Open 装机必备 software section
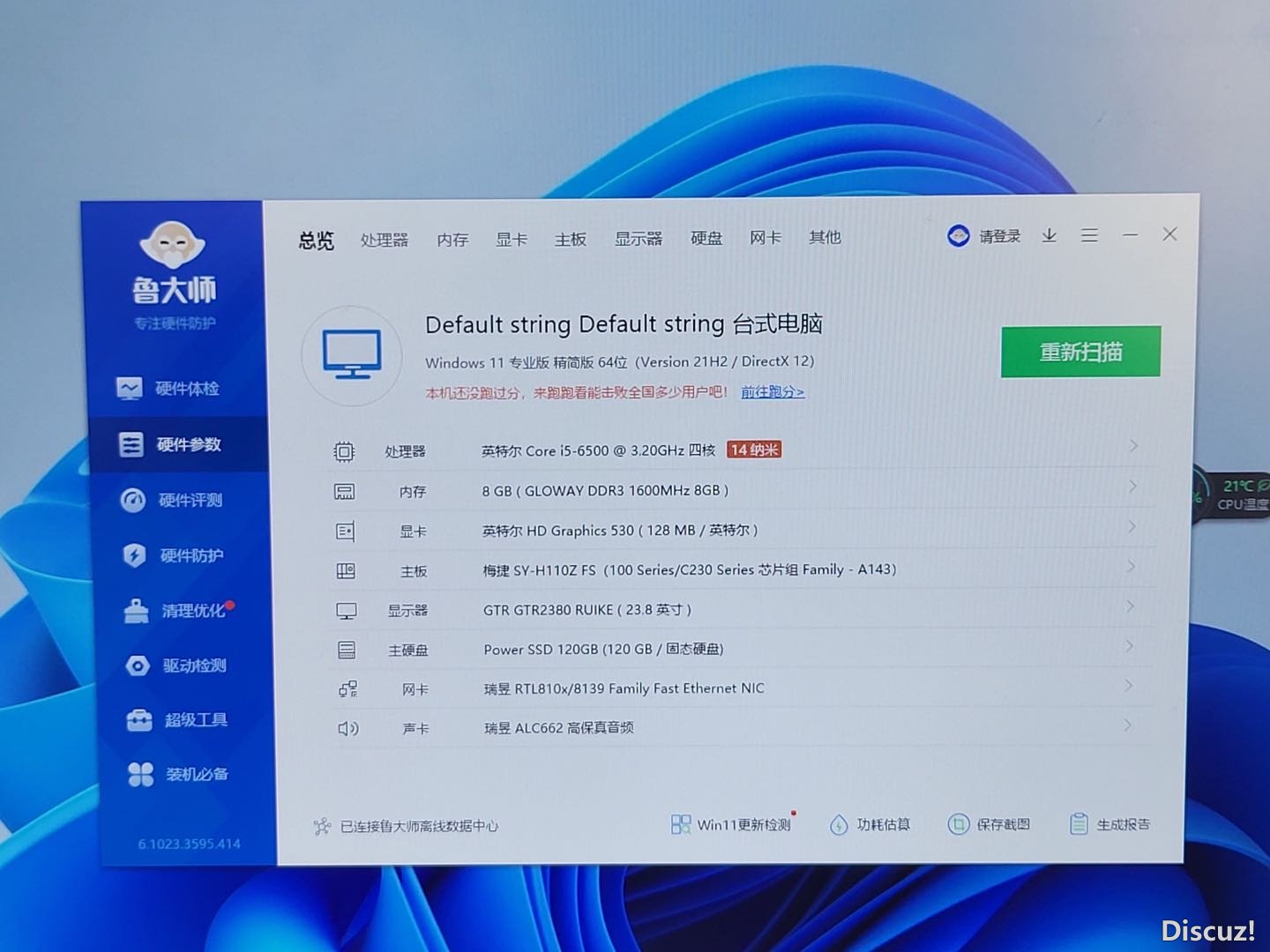The height and width of the screenshot is (952, 1270). pos(178,774)
